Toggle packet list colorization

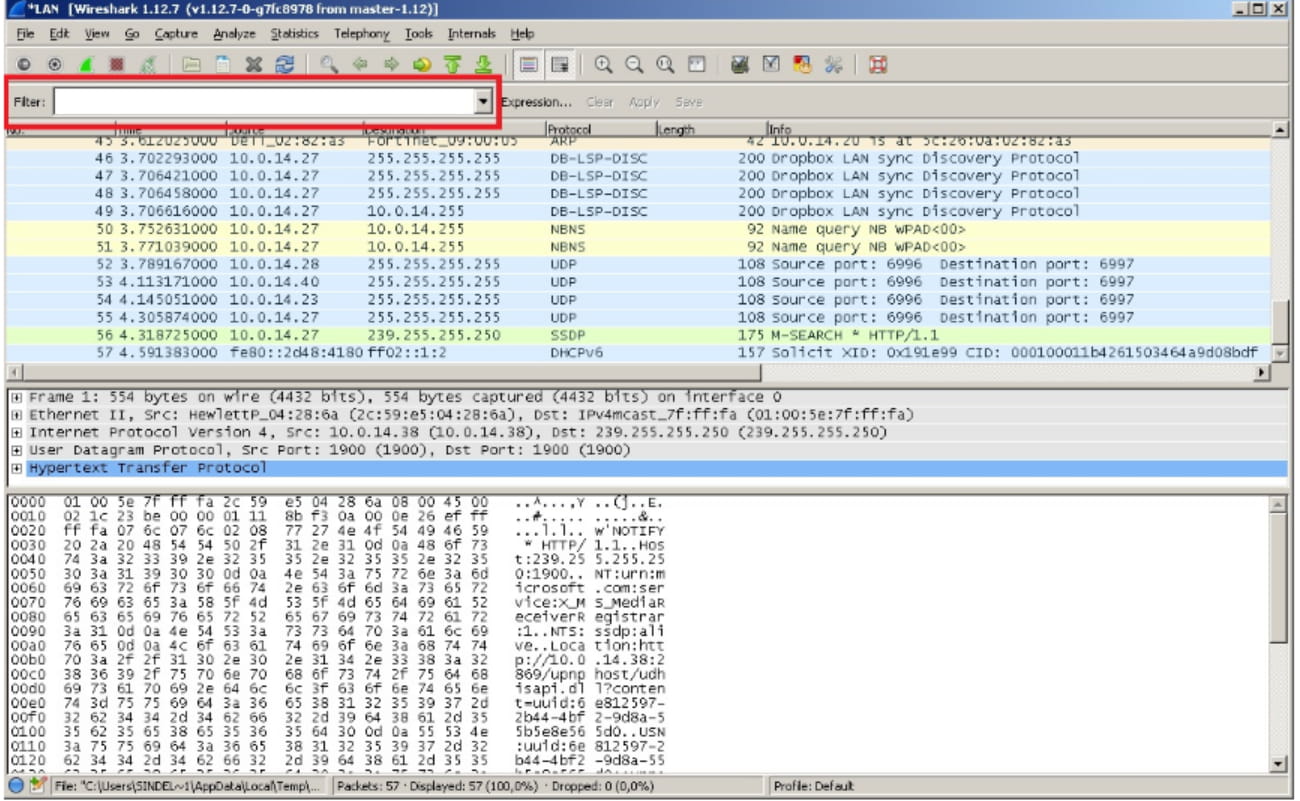coord(528,65)
